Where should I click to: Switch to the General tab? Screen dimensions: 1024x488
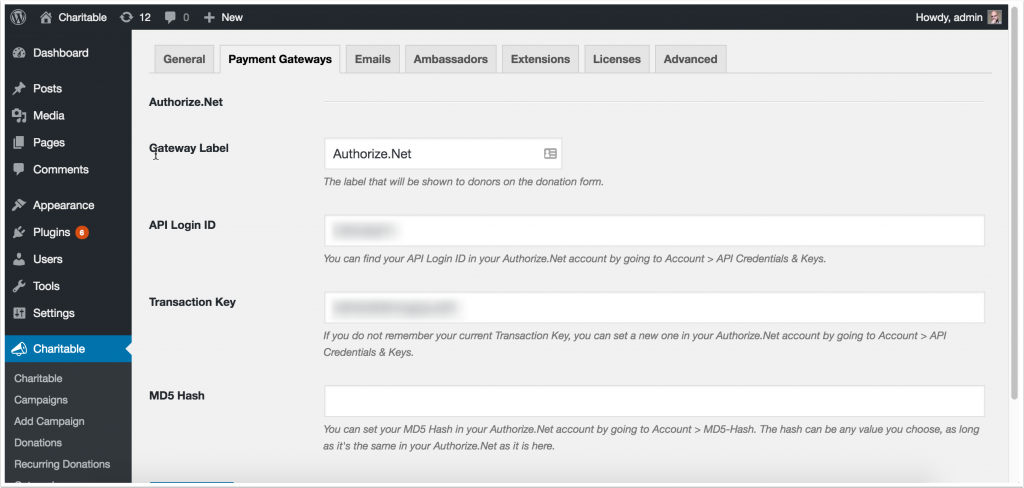coord(184,59)
